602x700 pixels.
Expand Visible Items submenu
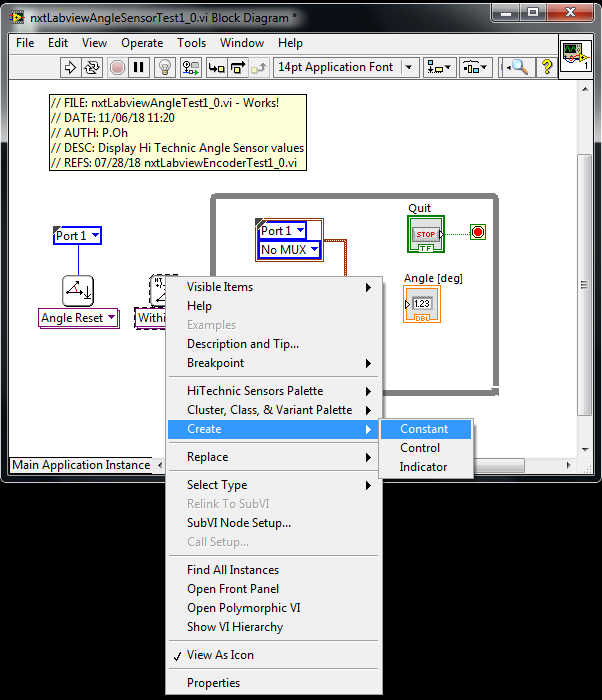(x=274, y=287)
